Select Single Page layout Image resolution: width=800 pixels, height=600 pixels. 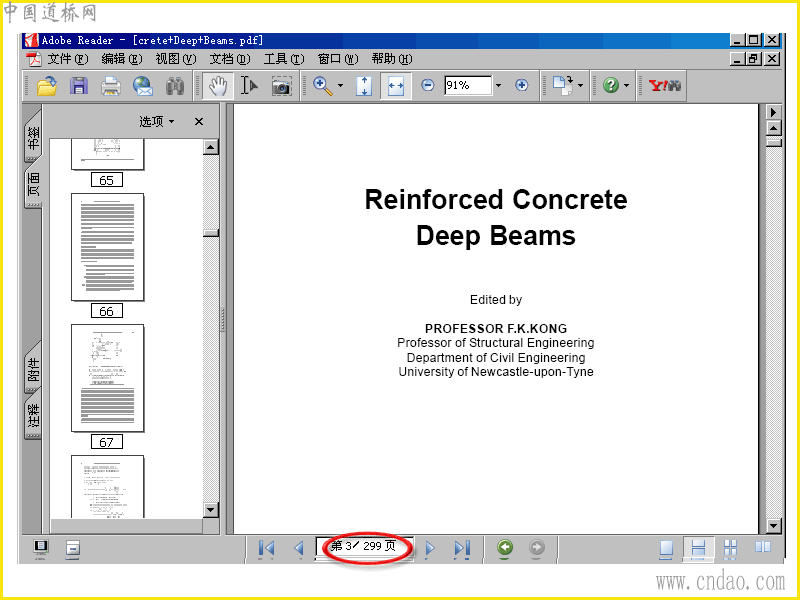666,548
